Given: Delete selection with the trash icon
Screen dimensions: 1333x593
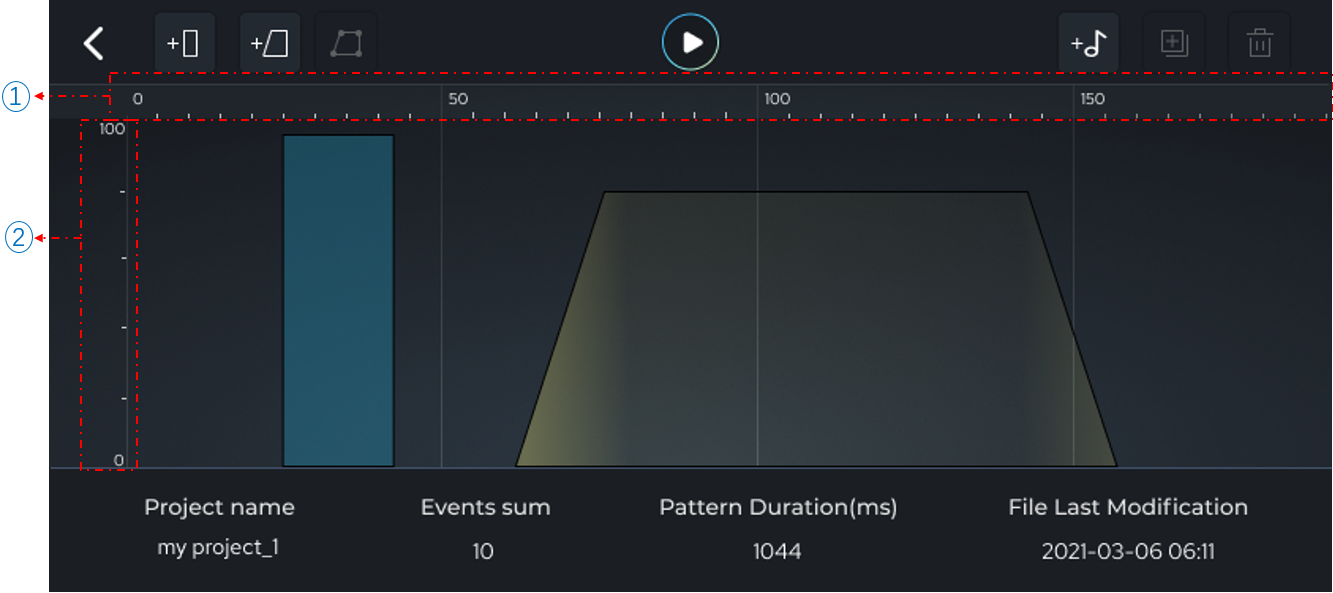Looking at the screenshot, I should pos(1259,43).
